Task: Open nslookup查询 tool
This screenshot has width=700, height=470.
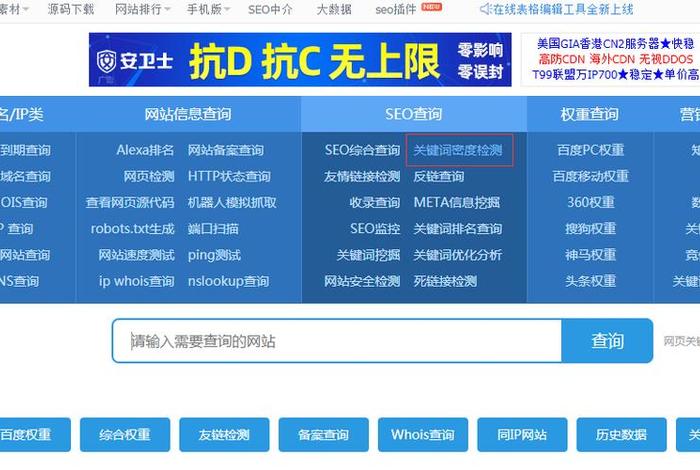Action: pyautogui.click(x=229, y=282)
